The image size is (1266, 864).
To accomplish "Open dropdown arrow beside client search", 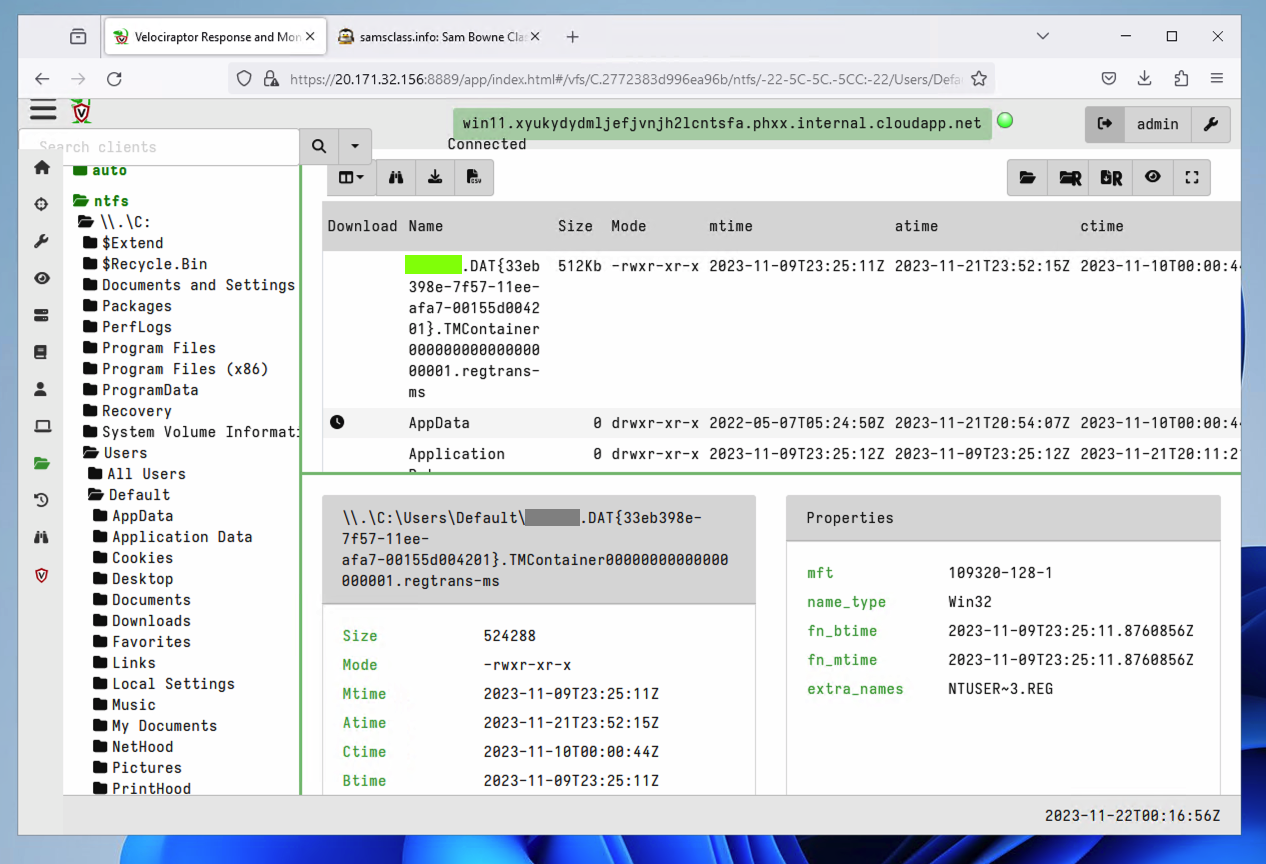I will (355, 147).
